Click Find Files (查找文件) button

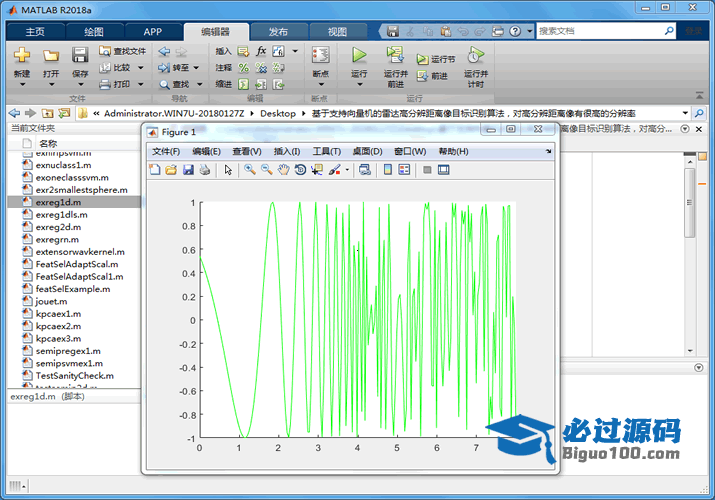click(x=123, y=51)
